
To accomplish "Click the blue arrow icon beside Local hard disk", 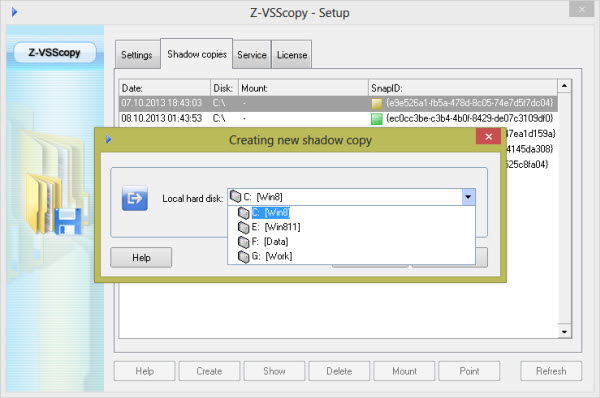I will click(135, 198).
